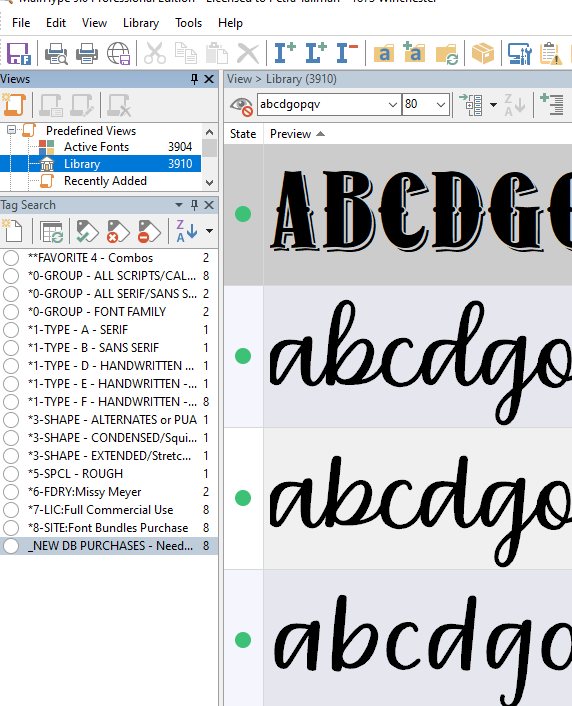This screenshot has height=706, width=572.
Task: Select radio for *5-SPCL - ROUGH
Action: click(11, 474)
